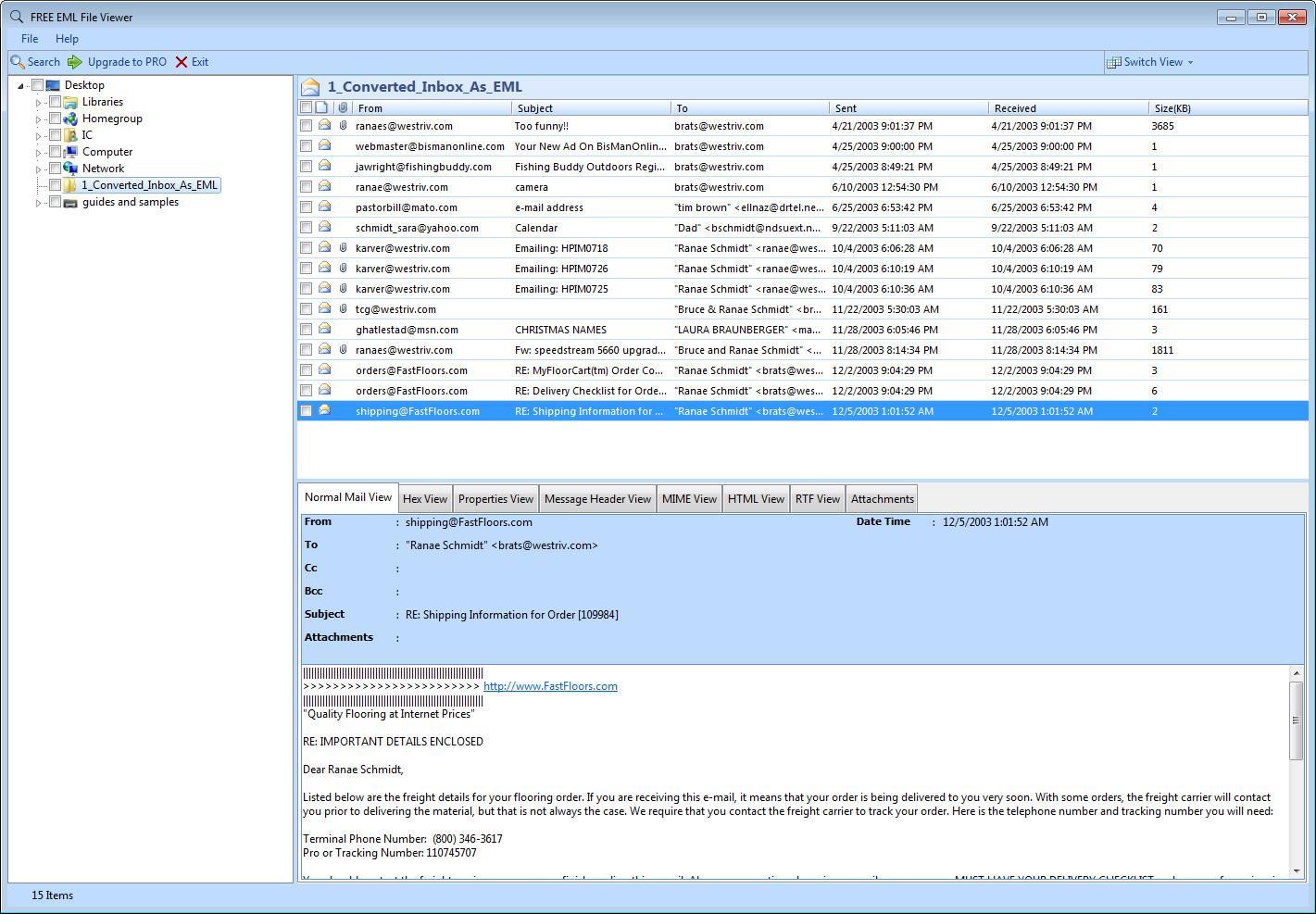Click paperclip icon on tcg@westriv.com row

click(343, 308)
